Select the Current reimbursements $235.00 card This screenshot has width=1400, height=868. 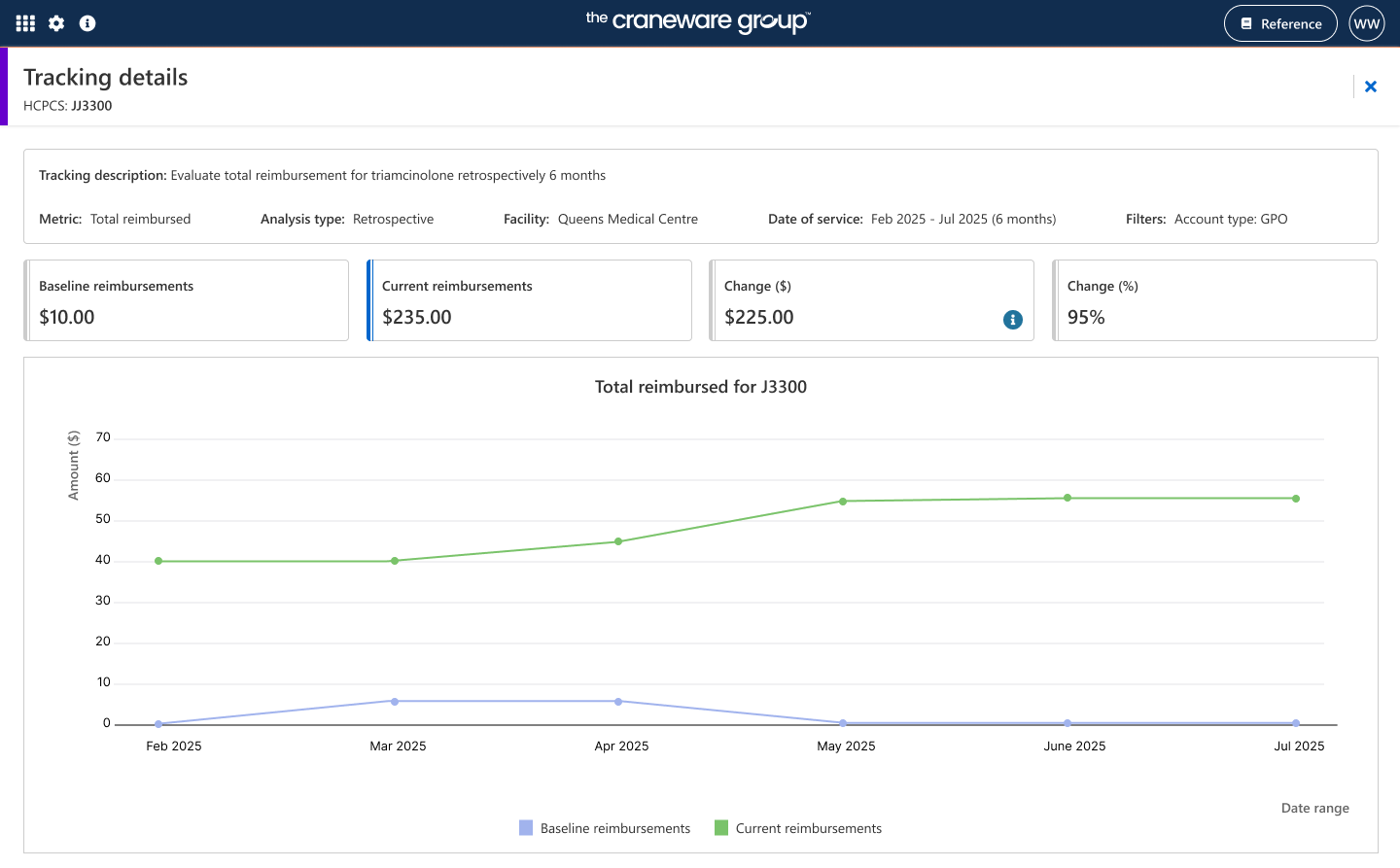coord(529,300)
